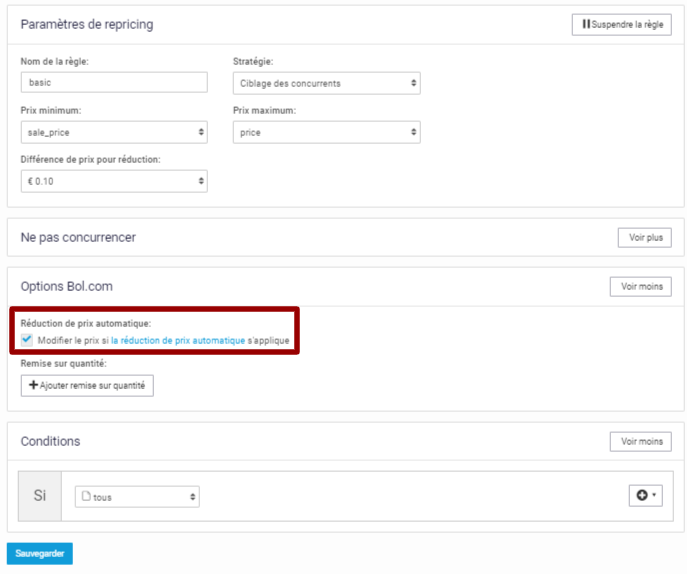
Task: Click the Paramètres de repricing heading
Action: tap(87, 25)
